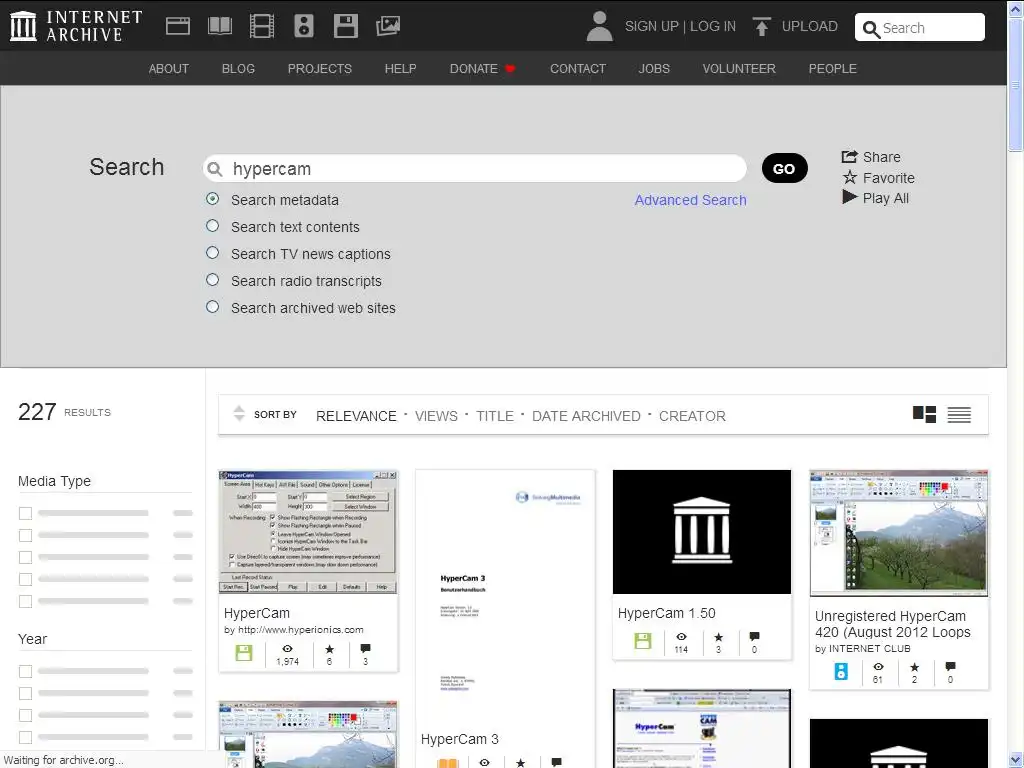This screenshot has height=768, width=1024.
Task: Click the top-right Search input box
Action: 920,27
